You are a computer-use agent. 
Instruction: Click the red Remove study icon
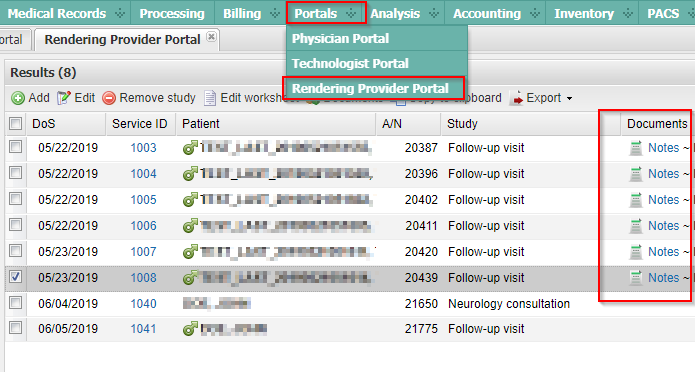coord(109,98)
